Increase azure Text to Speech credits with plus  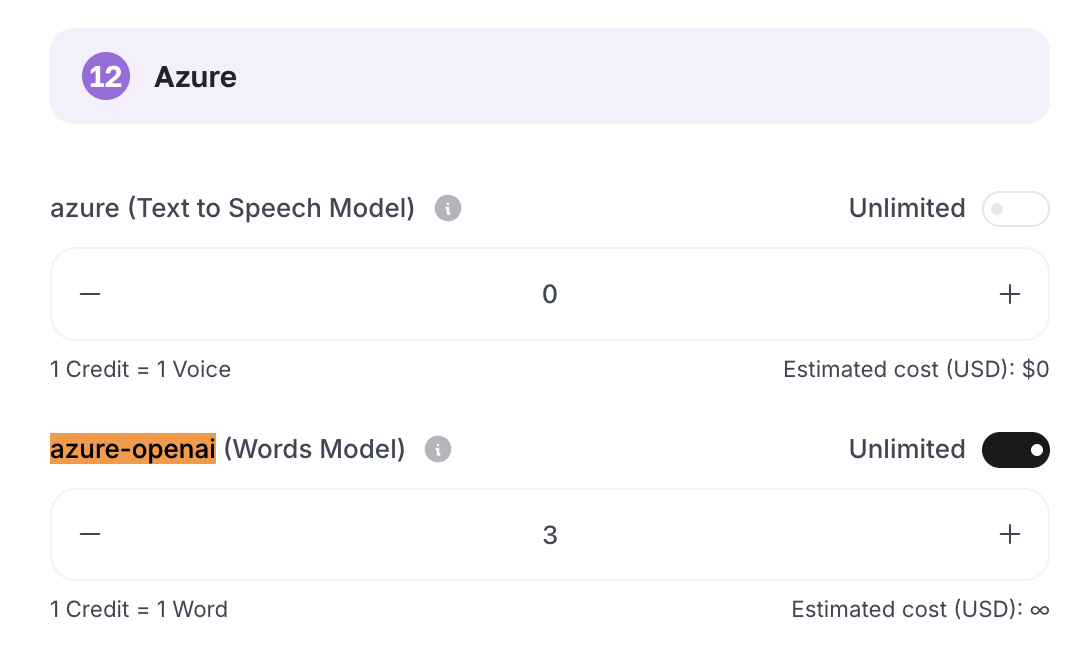(1009, 294)
